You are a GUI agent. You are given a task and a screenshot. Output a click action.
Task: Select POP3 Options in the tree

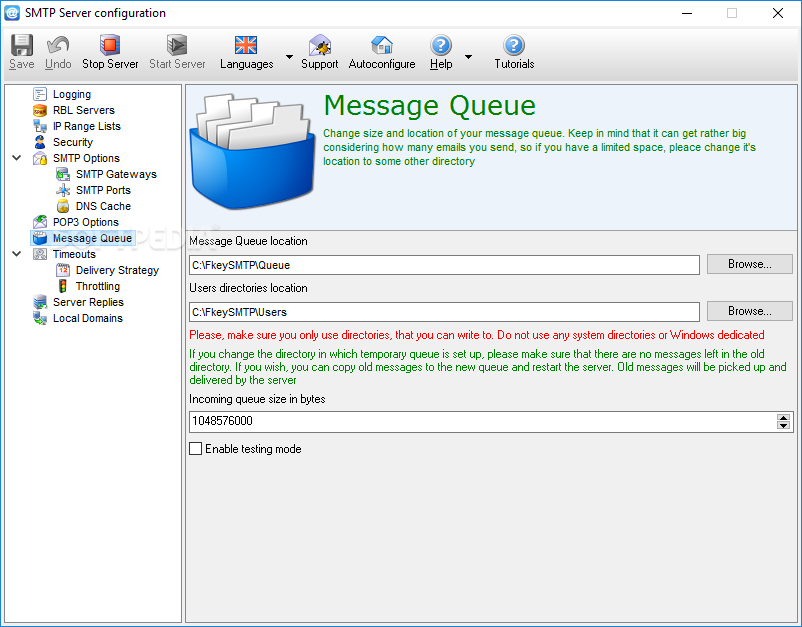pyautogui.click(x=86, y=222)
